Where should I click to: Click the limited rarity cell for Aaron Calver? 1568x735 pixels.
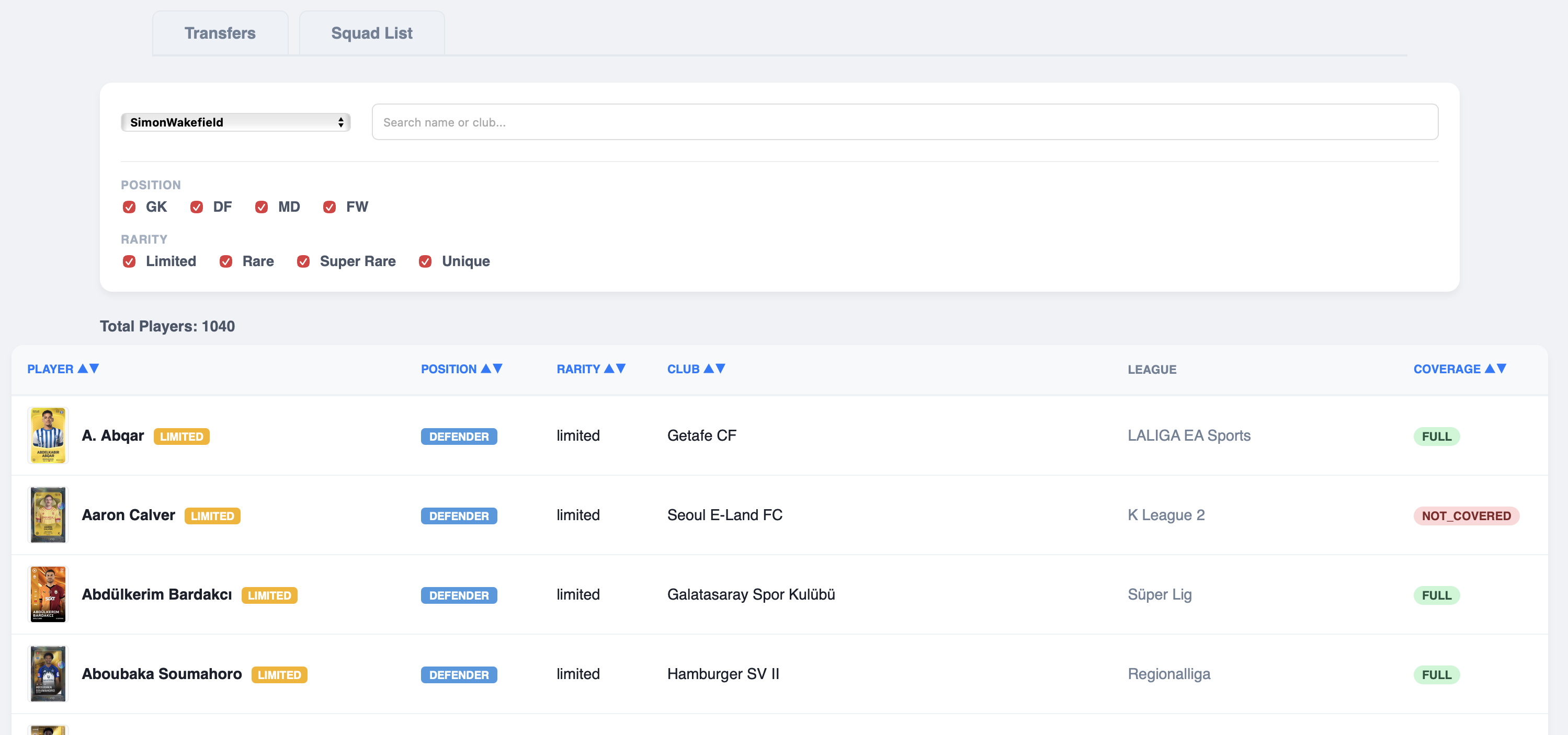pos(578,515)
